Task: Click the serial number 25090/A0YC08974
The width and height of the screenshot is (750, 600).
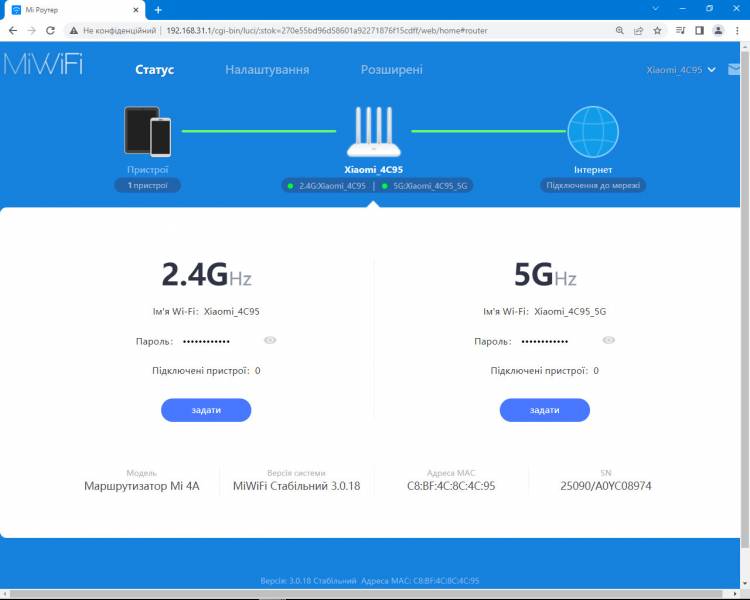Action: (x=606, y=486)
